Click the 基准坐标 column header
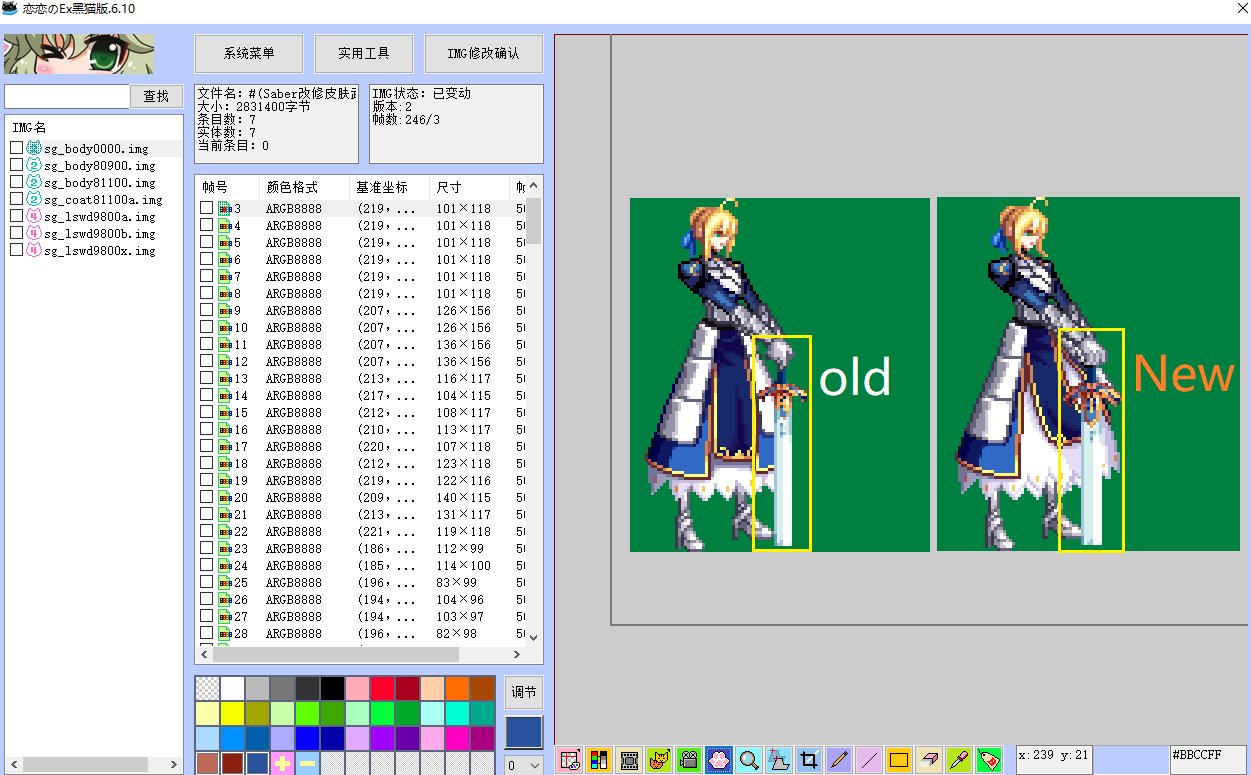Viewport: 1251px width, 775px height. click(390, 187)
